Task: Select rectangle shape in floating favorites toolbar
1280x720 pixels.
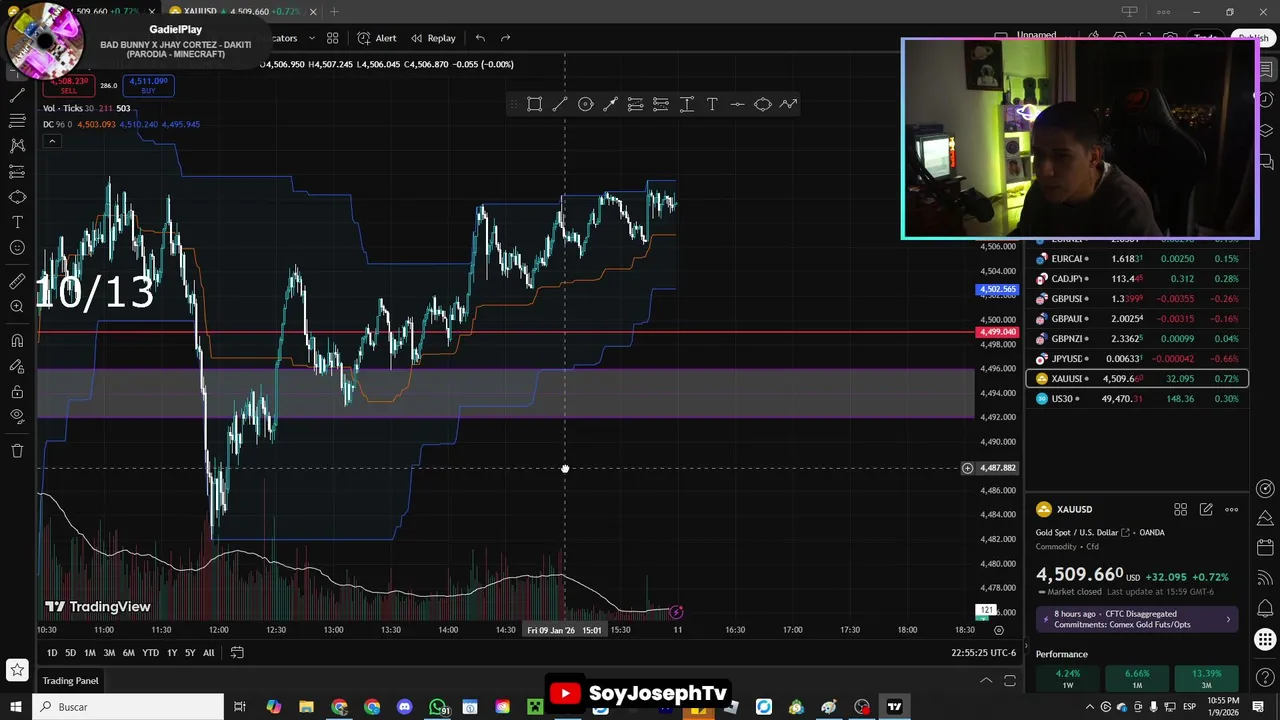Action: (x=535, y=104)
